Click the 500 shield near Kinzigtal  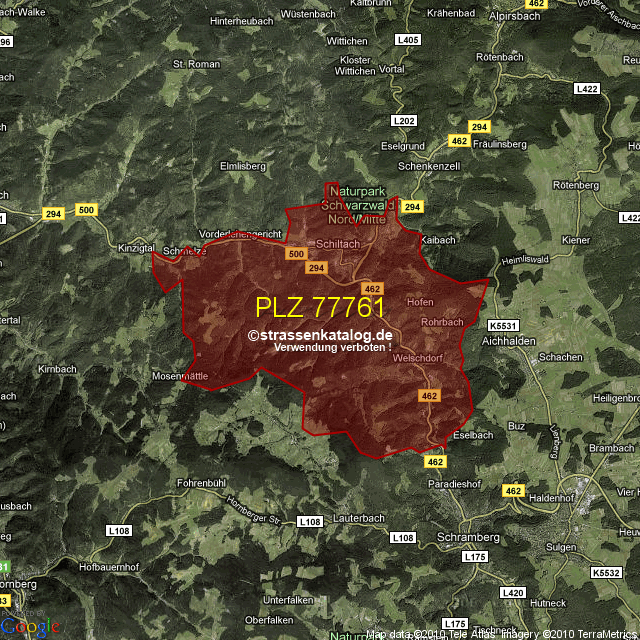[x=87, y=209]
